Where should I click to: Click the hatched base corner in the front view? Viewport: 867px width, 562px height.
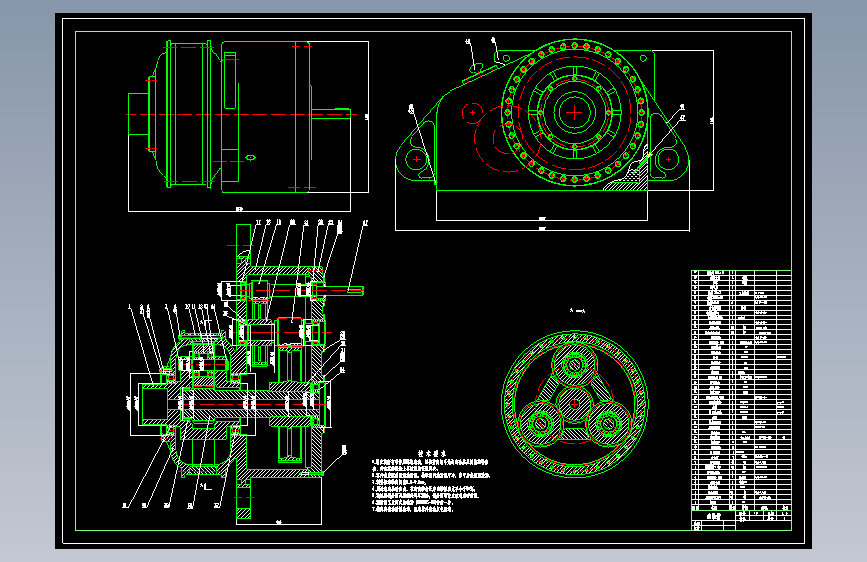628,181
